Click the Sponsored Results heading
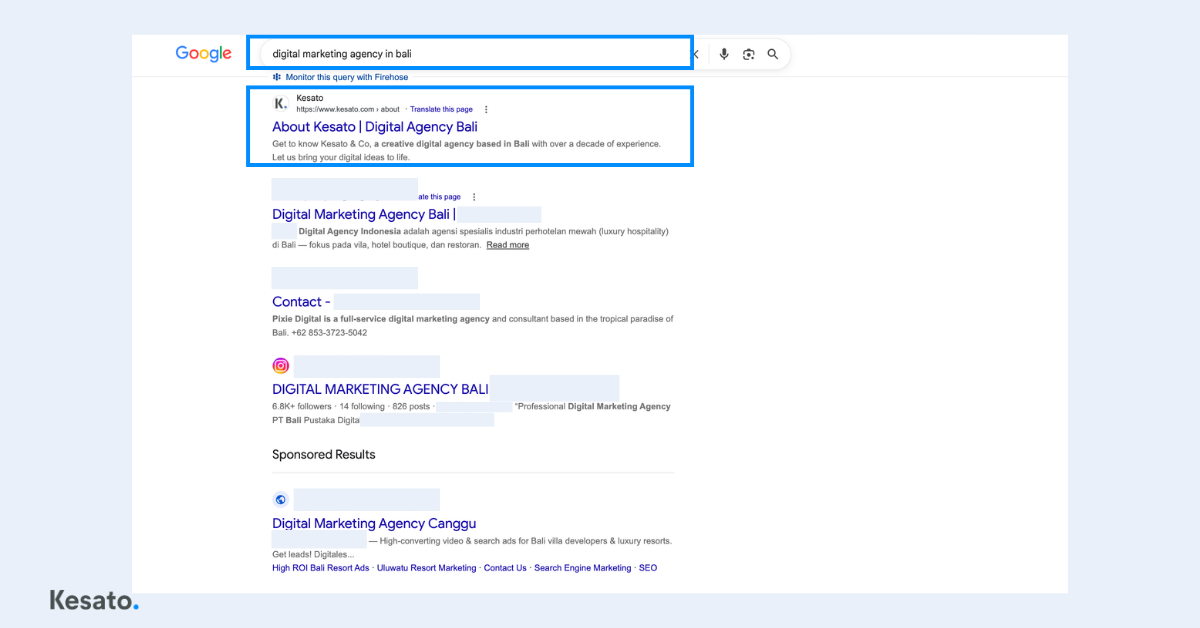 coord(324,454)
